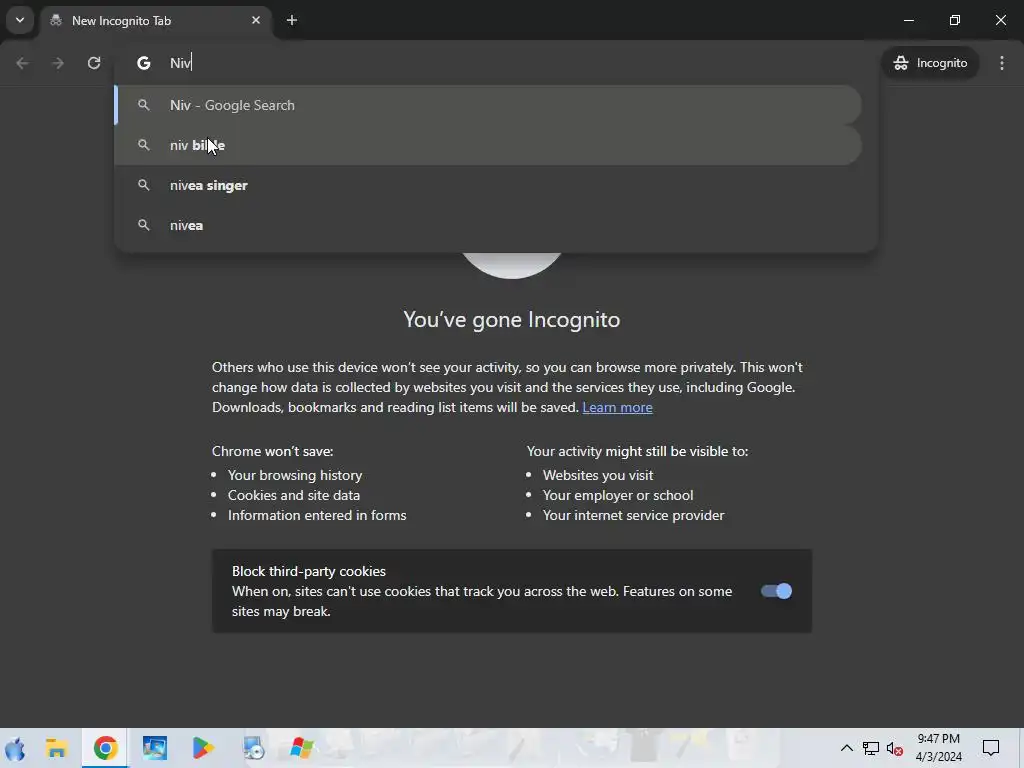Show hidden system tray icons
Viewport: 1024px width, 768px height.
(846, 748)
